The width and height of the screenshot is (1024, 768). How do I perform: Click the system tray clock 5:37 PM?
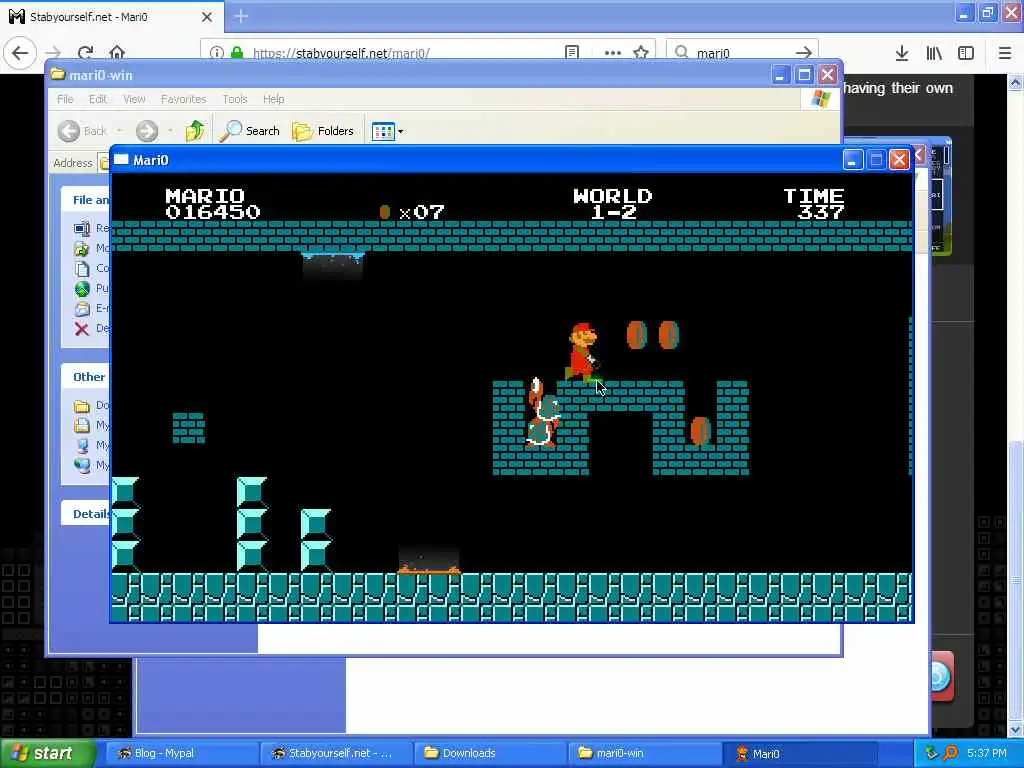(x=987, y=754)
